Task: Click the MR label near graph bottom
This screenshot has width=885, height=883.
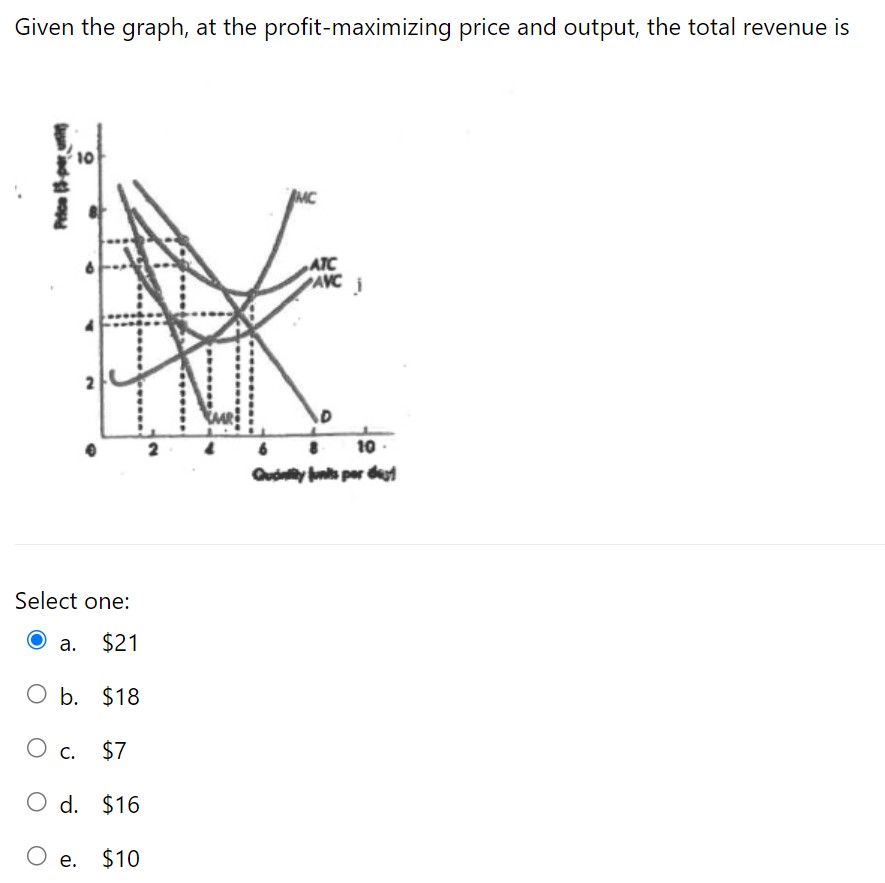Action: (222, 416)
